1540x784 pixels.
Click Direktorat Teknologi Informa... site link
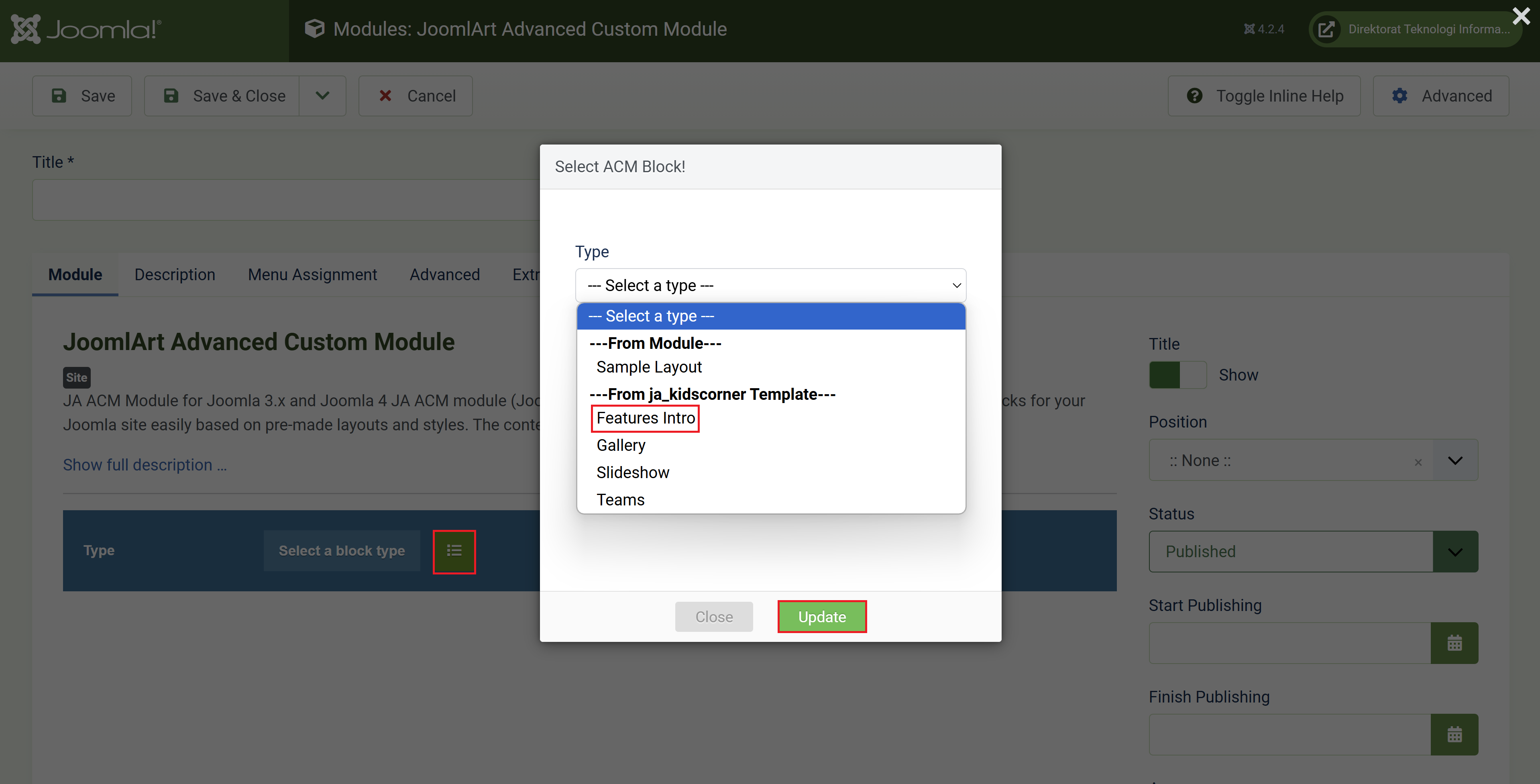click(1429, 29)
